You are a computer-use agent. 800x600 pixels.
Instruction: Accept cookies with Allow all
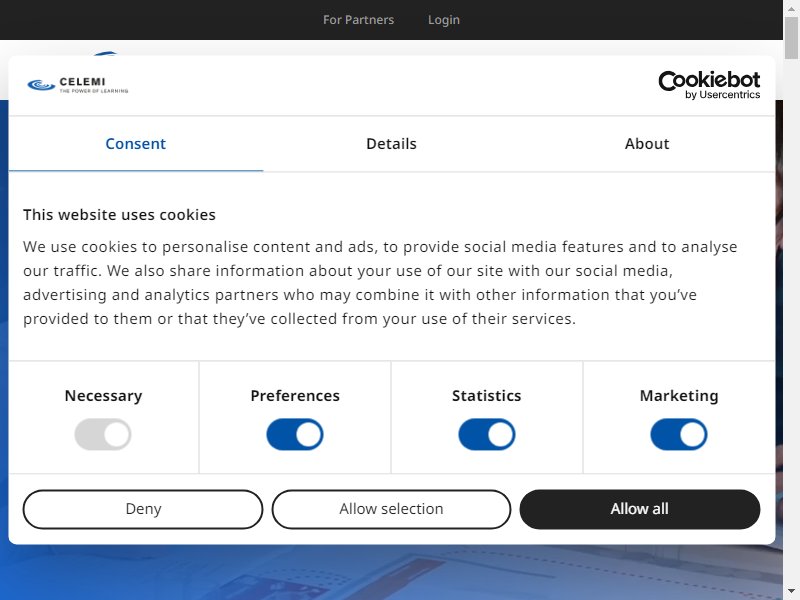tap(640, 509)
